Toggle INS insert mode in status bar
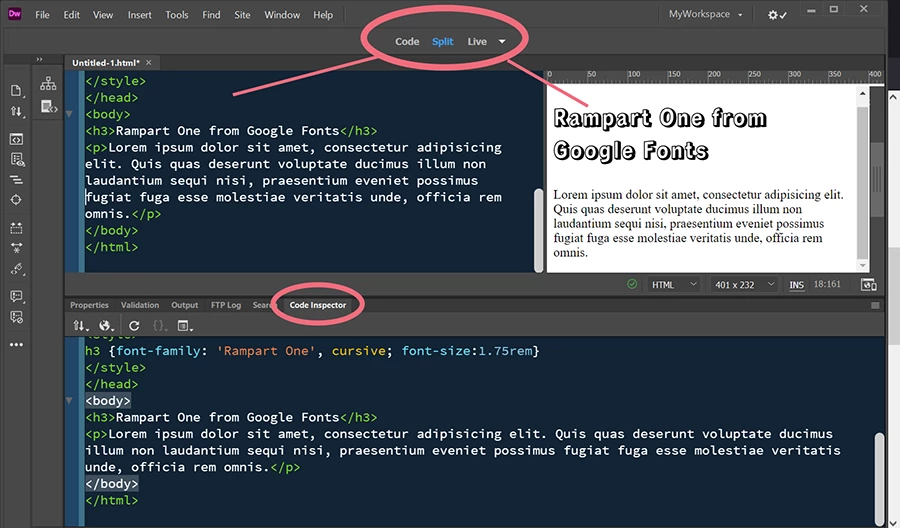 tap(796, 285)
